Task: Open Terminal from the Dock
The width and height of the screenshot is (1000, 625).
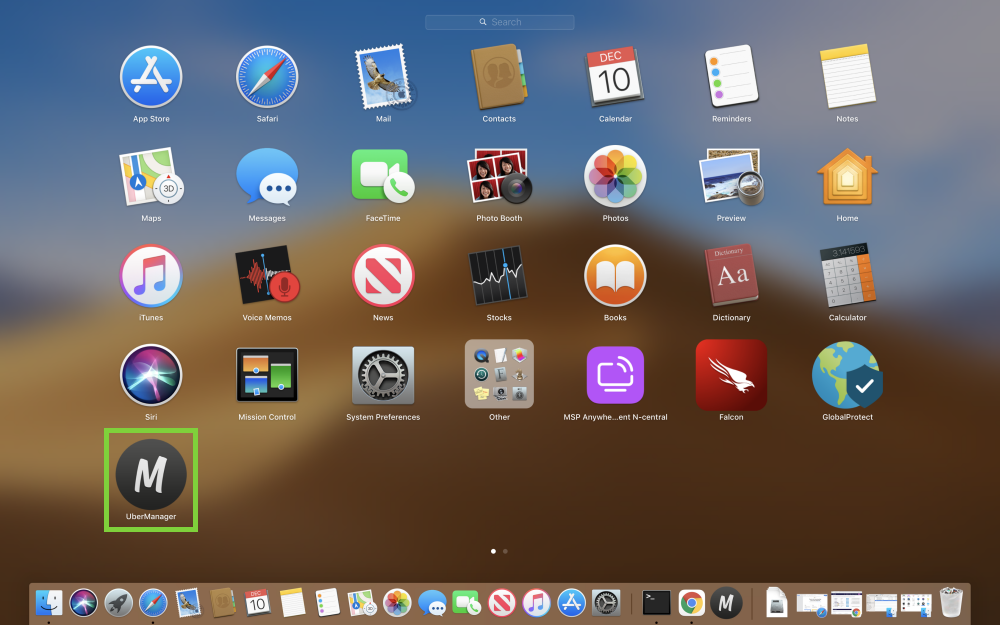Action: coord(656,602)
